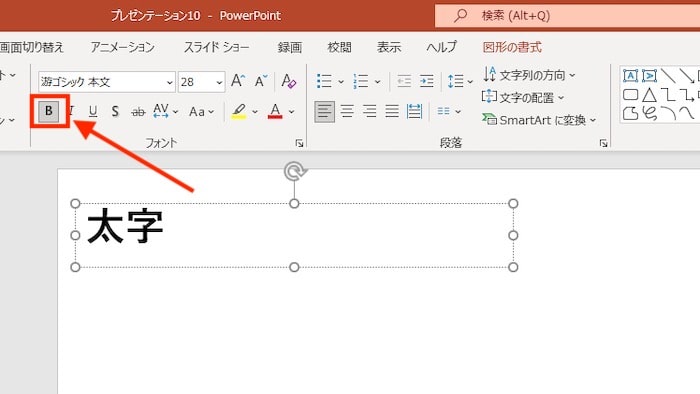The height and width of the screenshot is (394, 700).
Task: Select Arc shape tool
Action: coord(668,113)
